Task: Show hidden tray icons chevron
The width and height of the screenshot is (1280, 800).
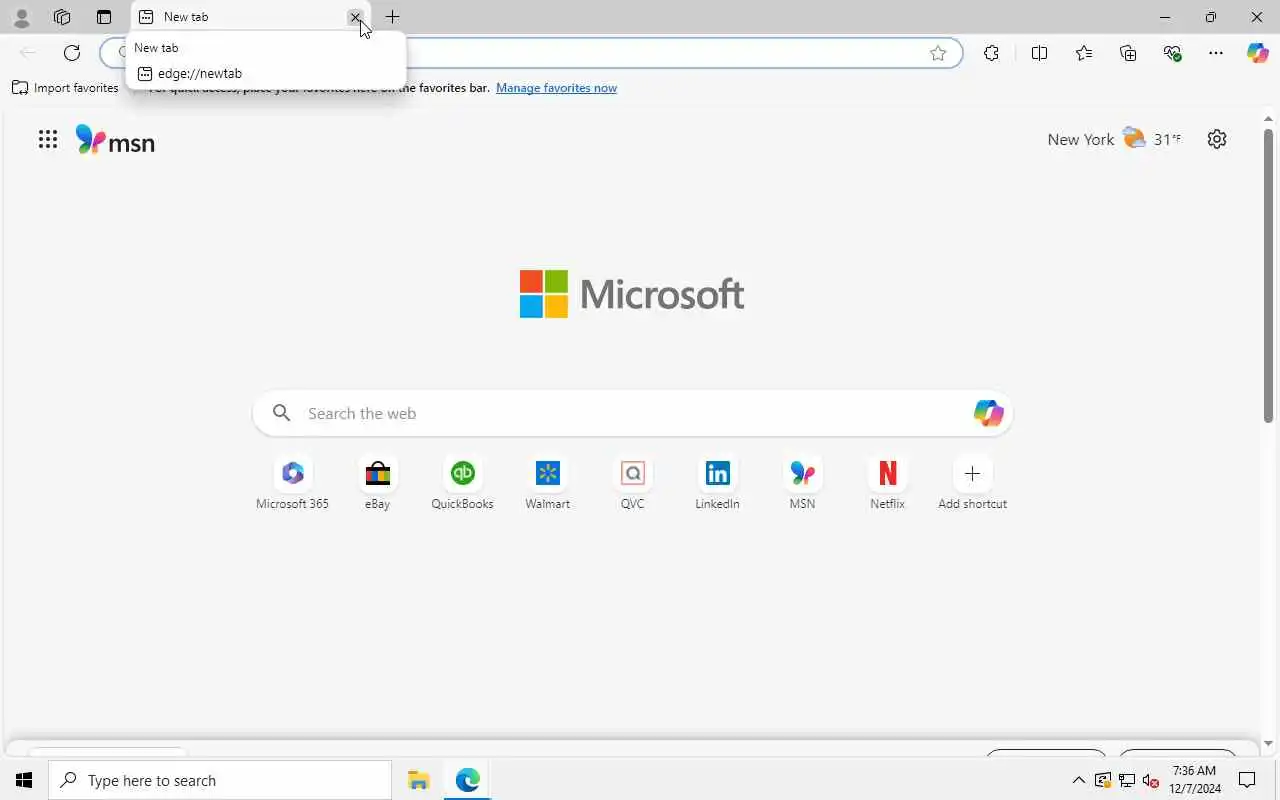Action: click(x=1078, y=780)
